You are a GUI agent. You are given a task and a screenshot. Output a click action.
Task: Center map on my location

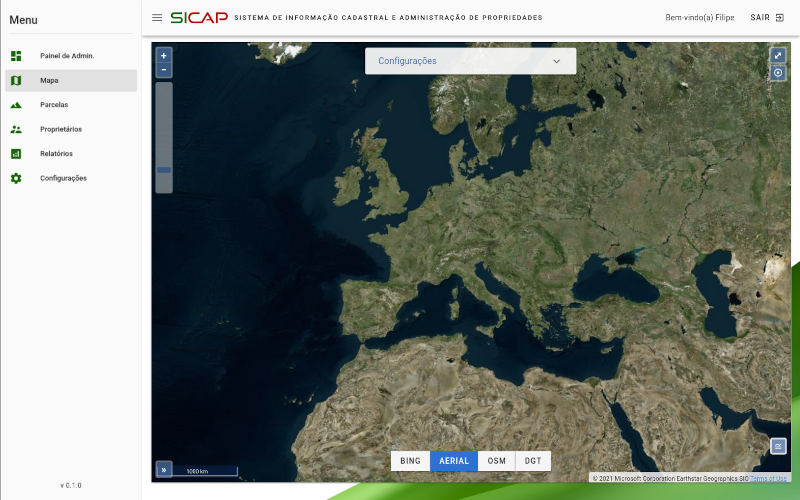778,73
